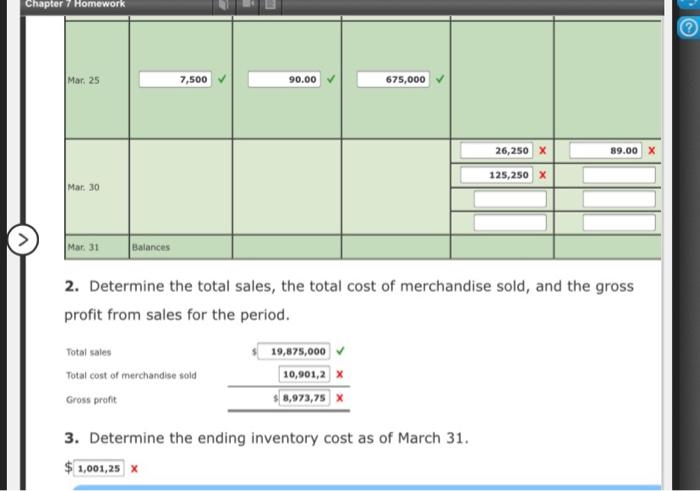Click the Total sales field 19,875,000
700x491 pixels.
click(x=294, y=351)
